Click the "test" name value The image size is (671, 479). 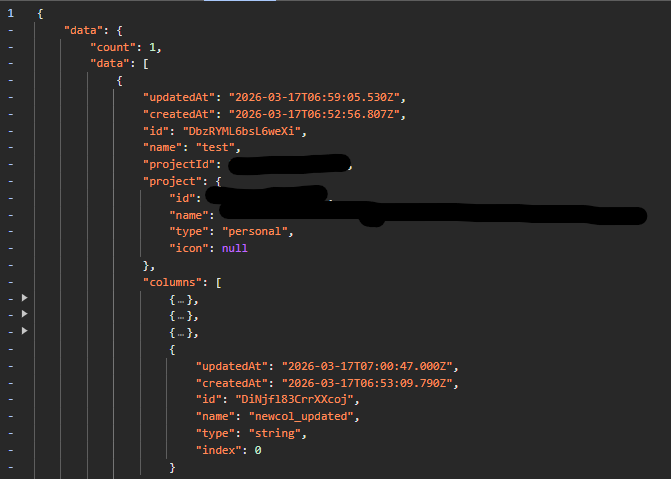point(215,148)
